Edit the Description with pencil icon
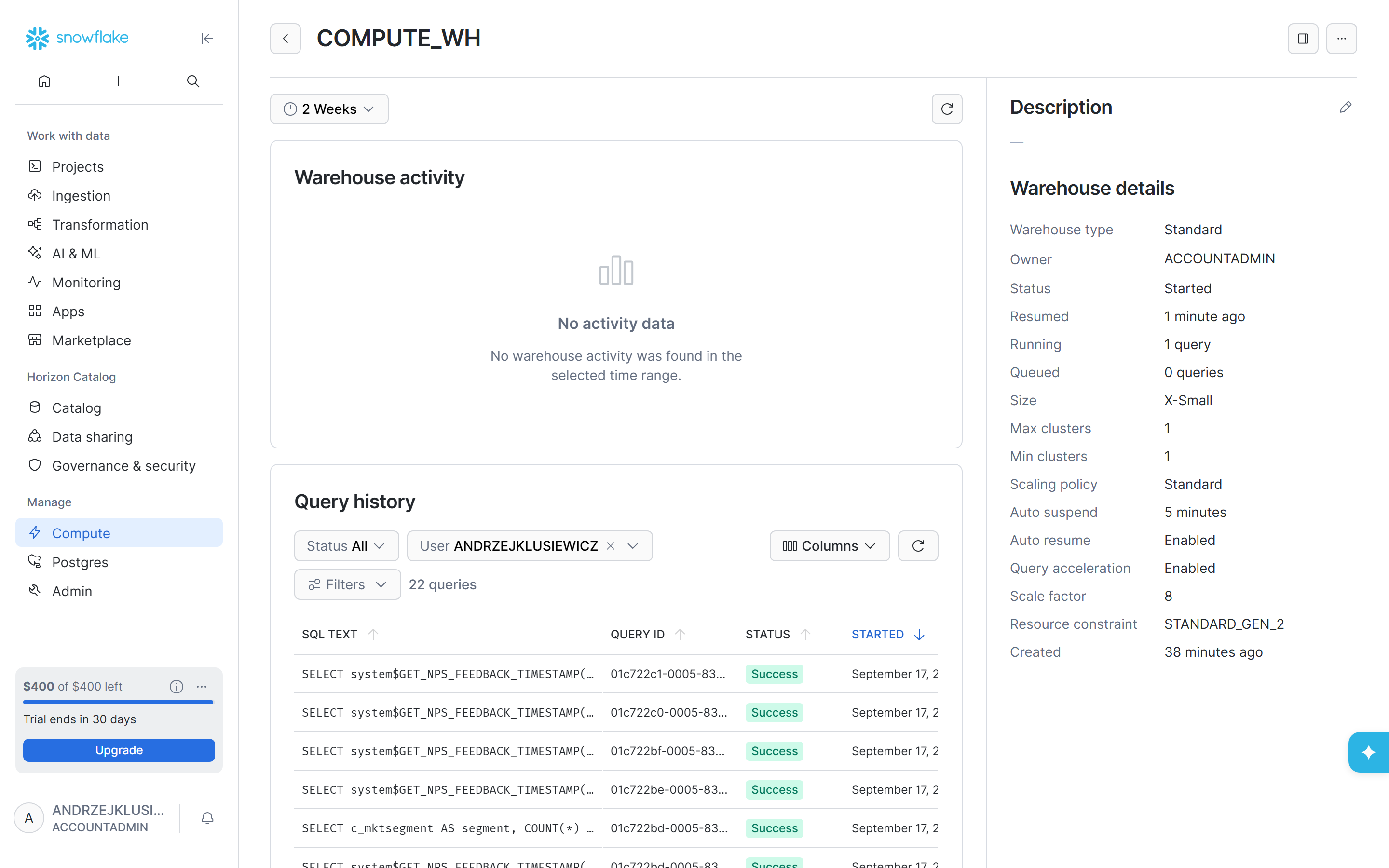This screenshot has height=868, width=1389. 1346,108
